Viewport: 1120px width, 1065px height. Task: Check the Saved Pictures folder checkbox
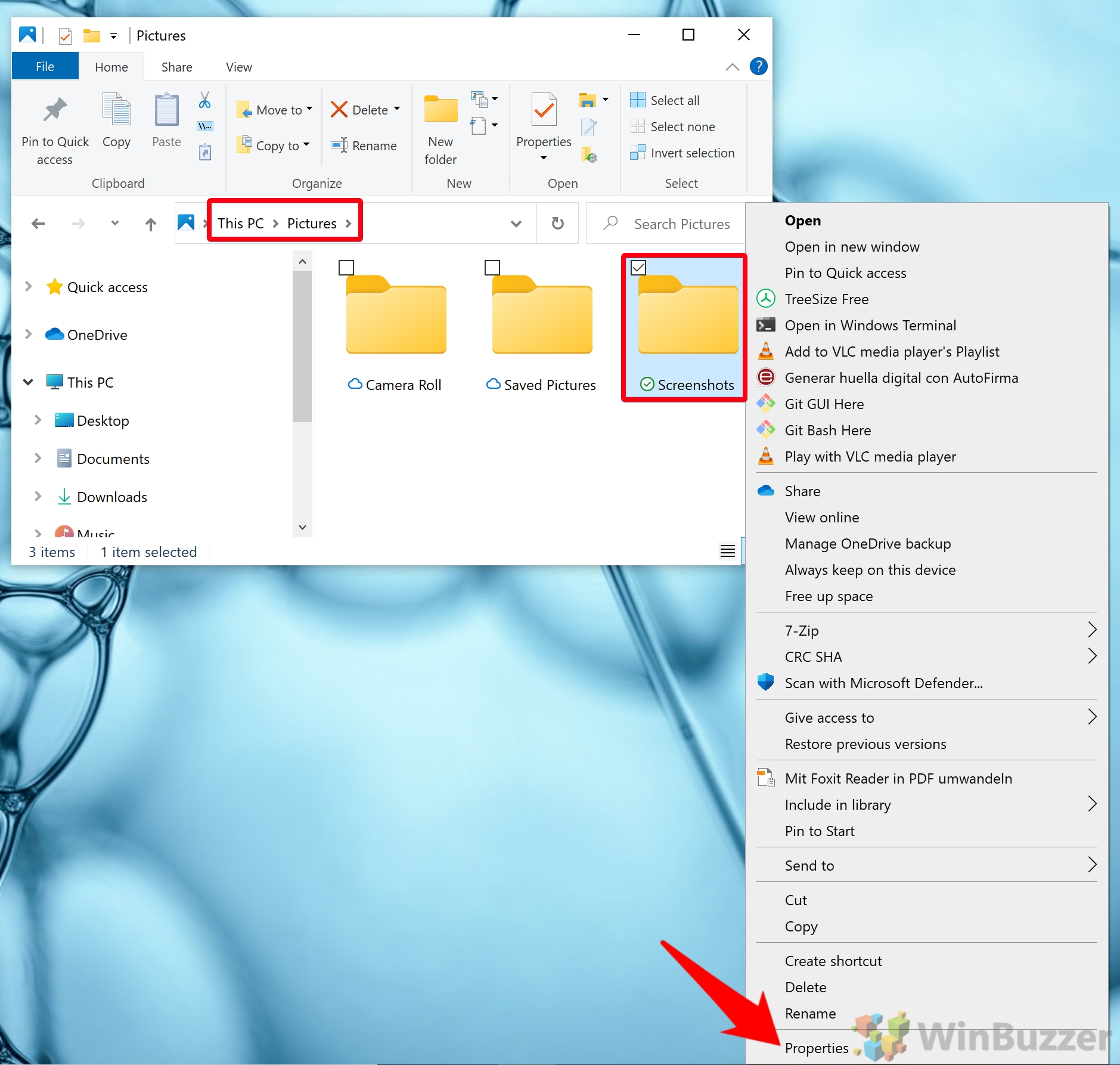[x=492, y=268]
